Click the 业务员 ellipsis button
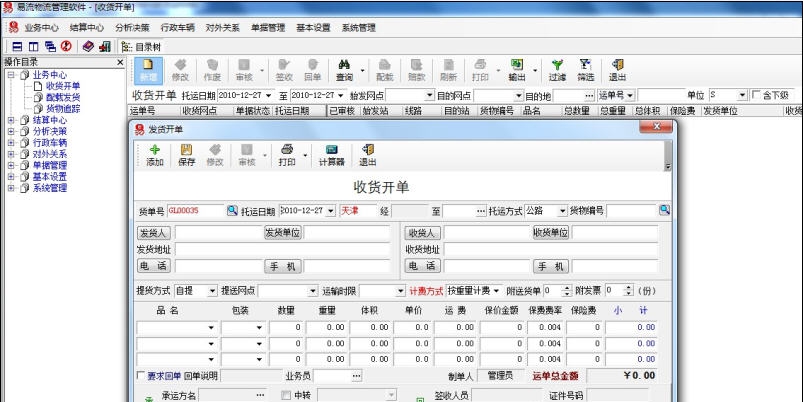The width and height of the screenshot is (803, 402). click(356, 376)
